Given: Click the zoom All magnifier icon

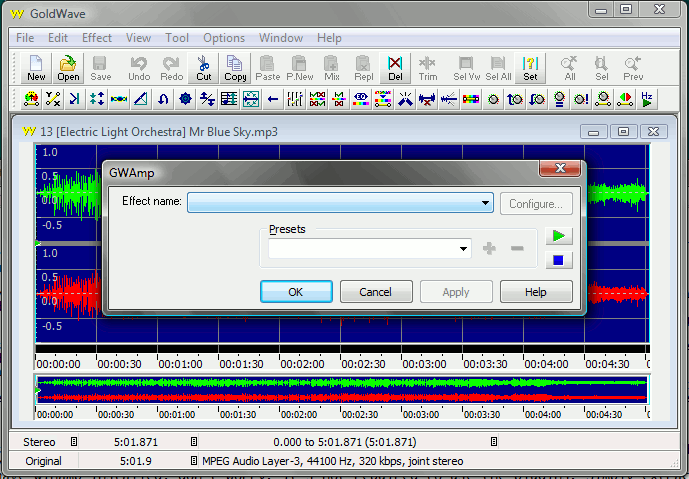Looking at the screenshot, I should coord(569,68).
